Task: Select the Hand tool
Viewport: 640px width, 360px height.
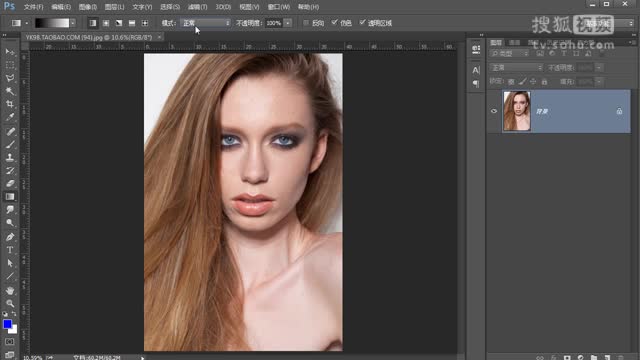Action: [10, 291]
